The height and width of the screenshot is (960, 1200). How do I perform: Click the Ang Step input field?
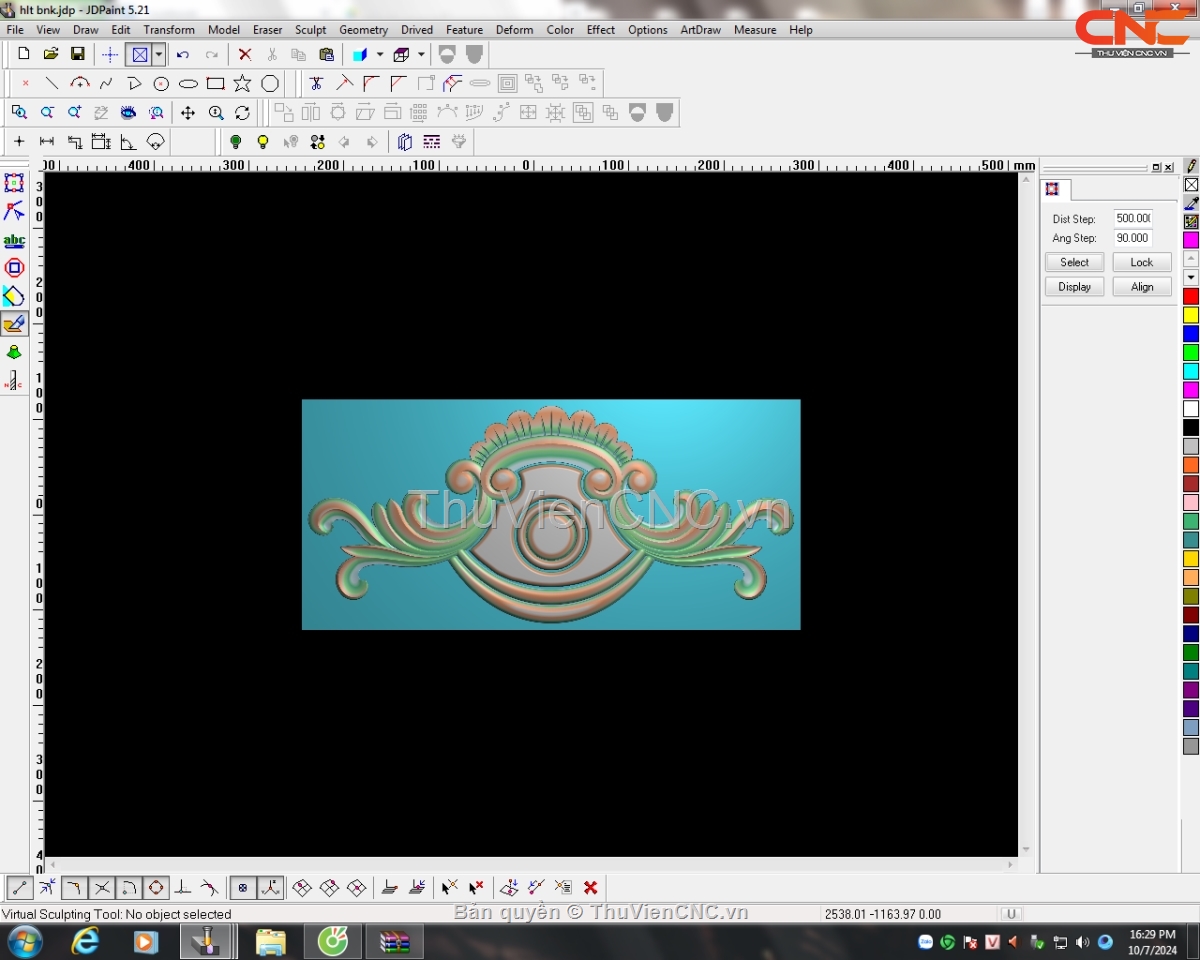coord(1133,238)
